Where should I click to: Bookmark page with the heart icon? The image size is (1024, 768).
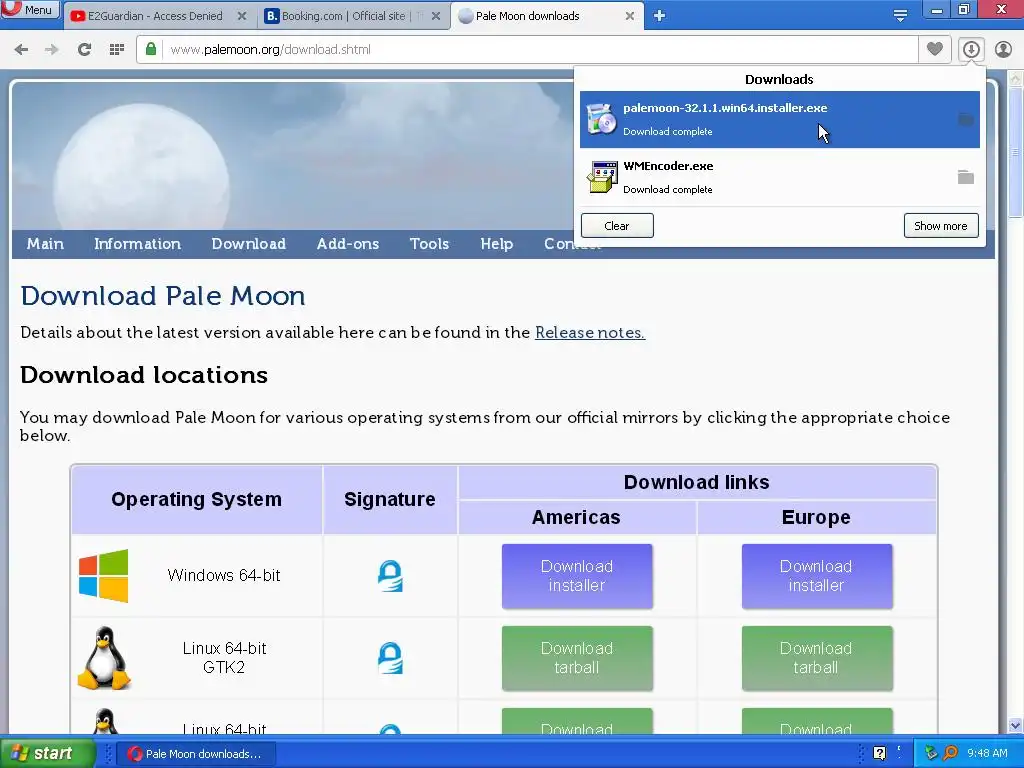click(935, 50)
